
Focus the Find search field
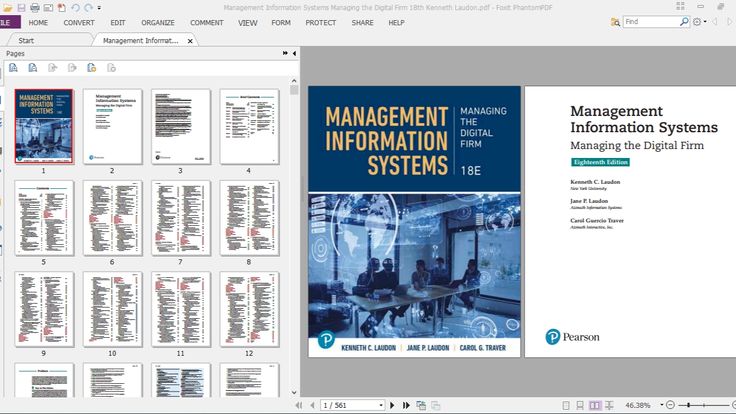(651, 22)
